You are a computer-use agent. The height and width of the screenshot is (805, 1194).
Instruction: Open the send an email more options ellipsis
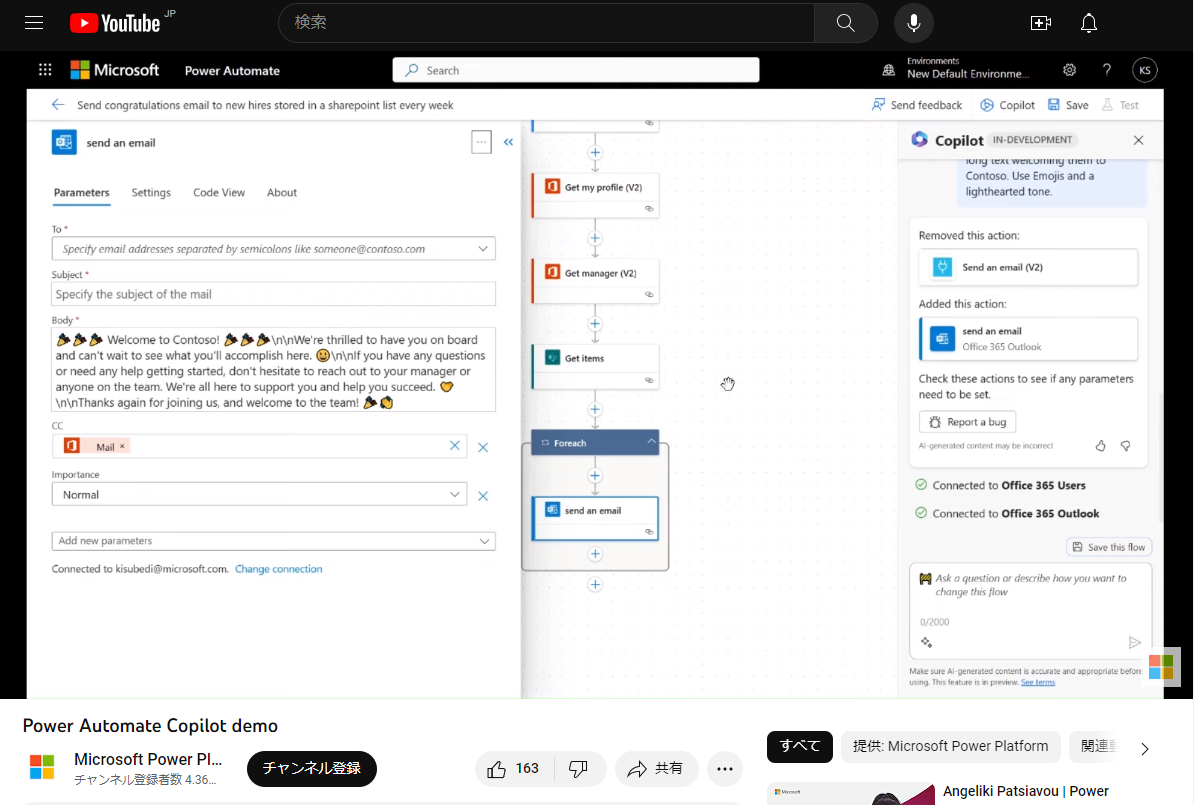[481, 142]
